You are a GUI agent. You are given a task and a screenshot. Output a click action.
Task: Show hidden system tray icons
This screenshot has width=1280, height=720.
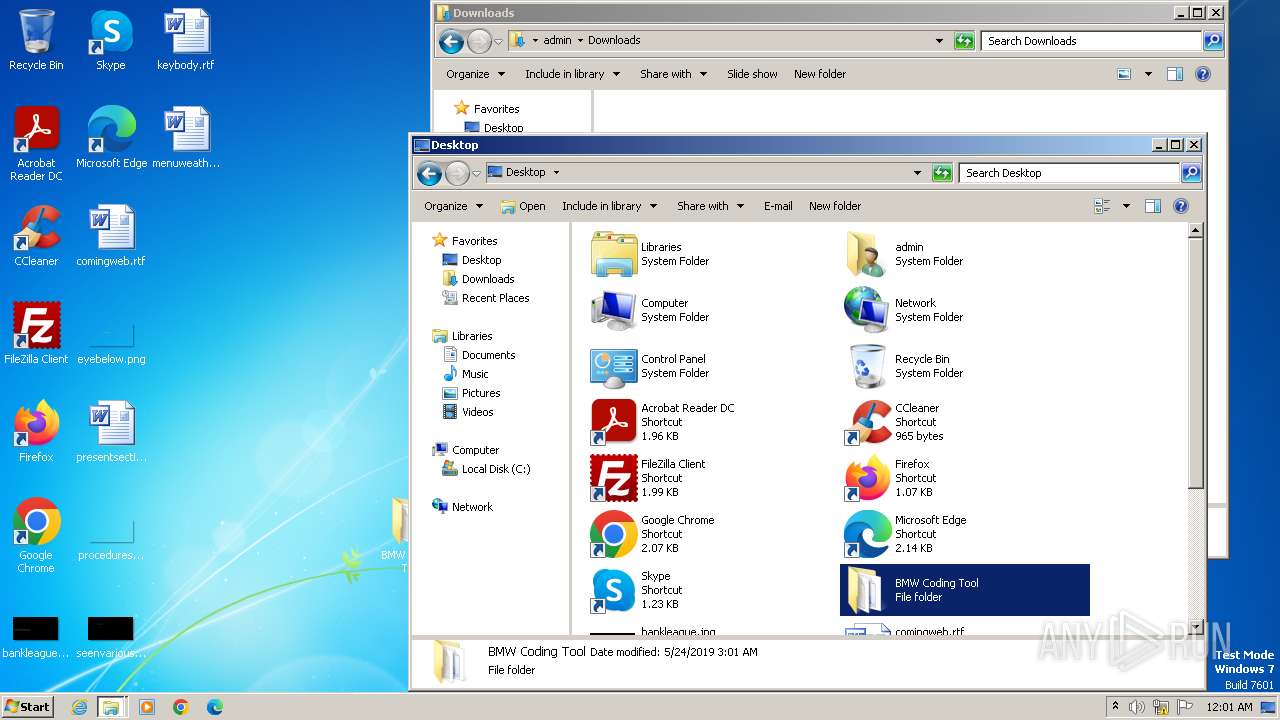1116,707
